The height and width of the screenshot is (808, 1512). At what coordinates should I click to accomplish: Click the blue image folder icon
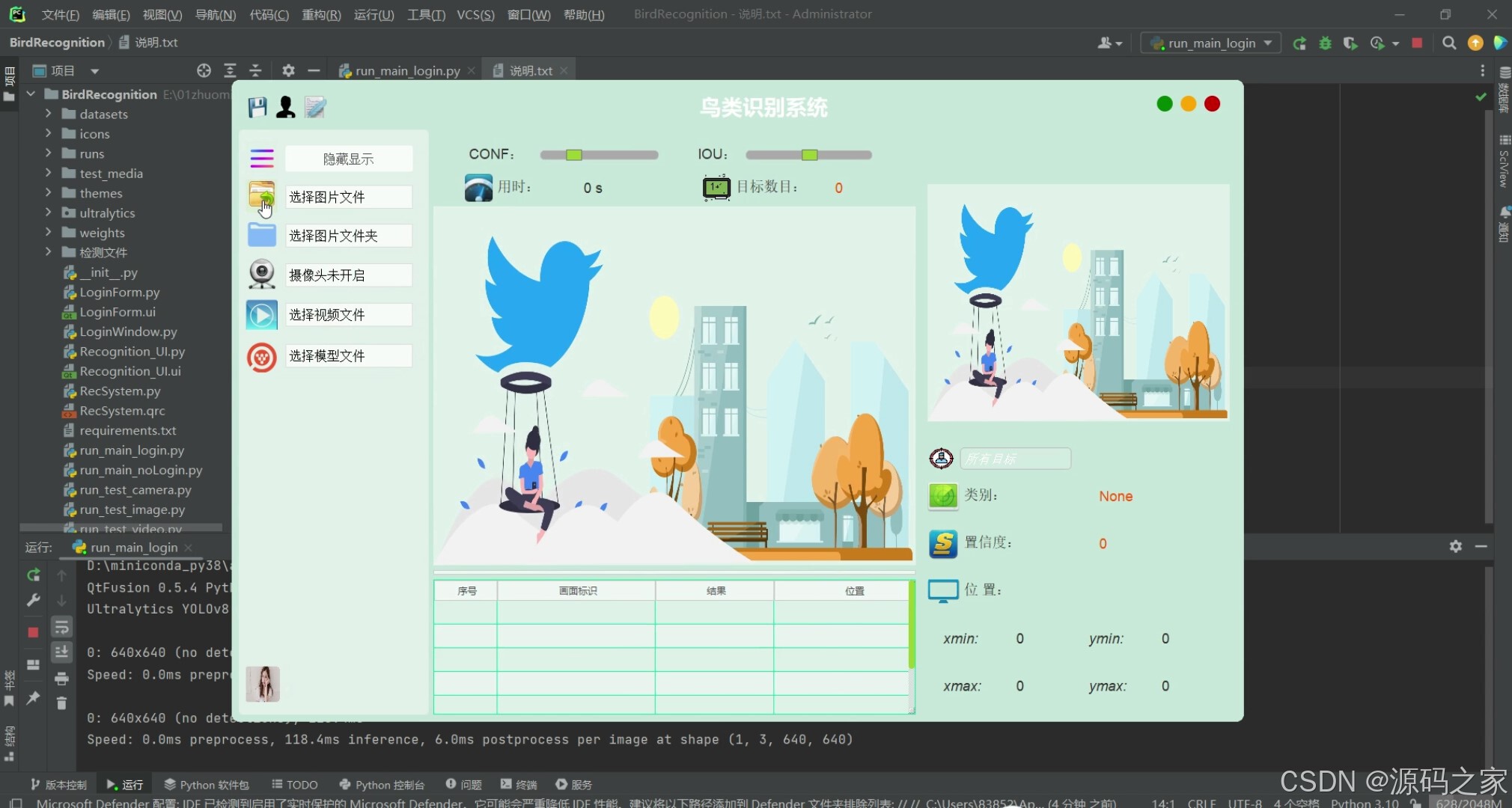click(262, 235)
